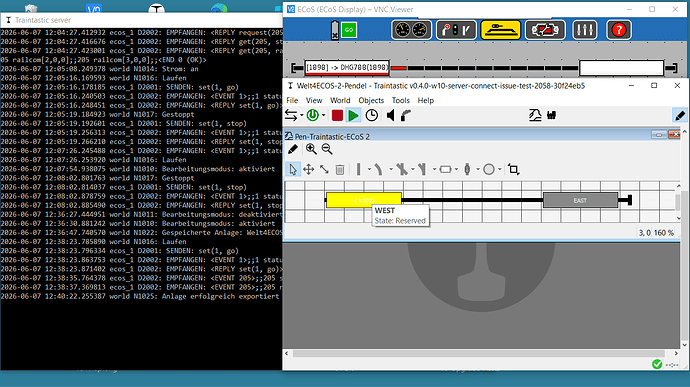Expand the block tool dropdown arrow
Viewport: 690px width, 387px height.
pos(456,169)
